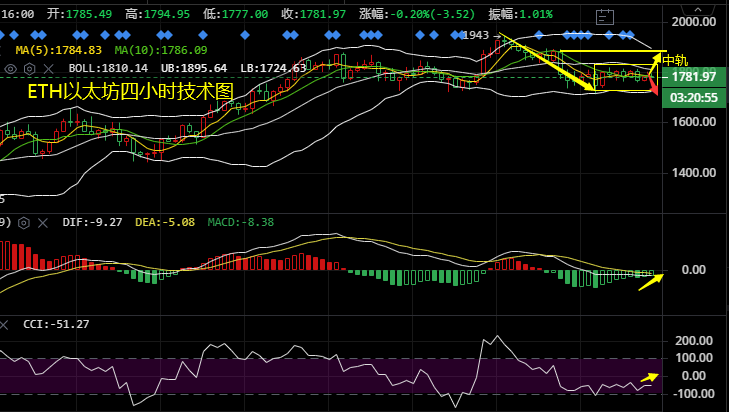
Task: Open the MACD indicator settings gear
Action: [x=22, y=222]
